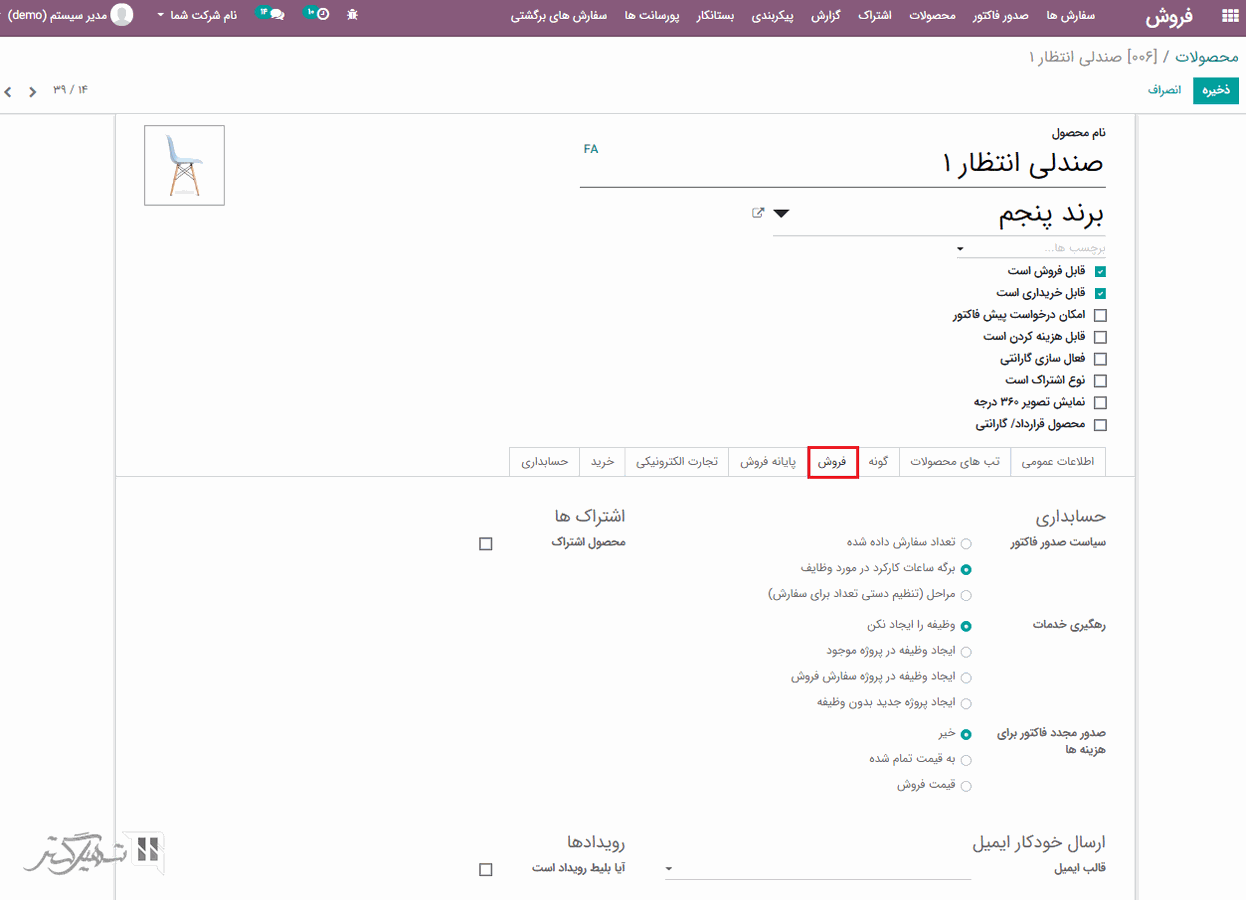Screen dimensions: 1246x900
Task: Uncheck the 'قابل فروش است' checkbox
Action: point(1100,271)
